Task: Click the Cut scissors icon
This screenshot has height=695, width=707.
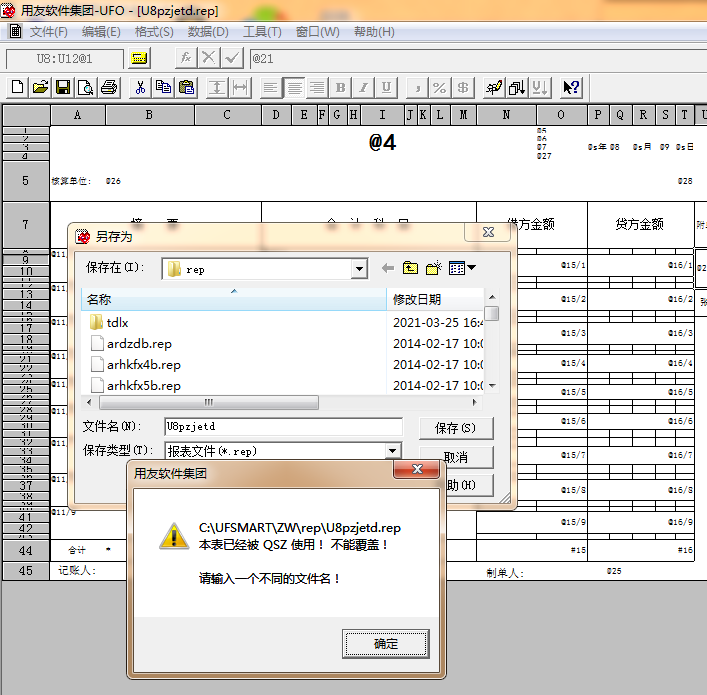Action: [140, 87]
